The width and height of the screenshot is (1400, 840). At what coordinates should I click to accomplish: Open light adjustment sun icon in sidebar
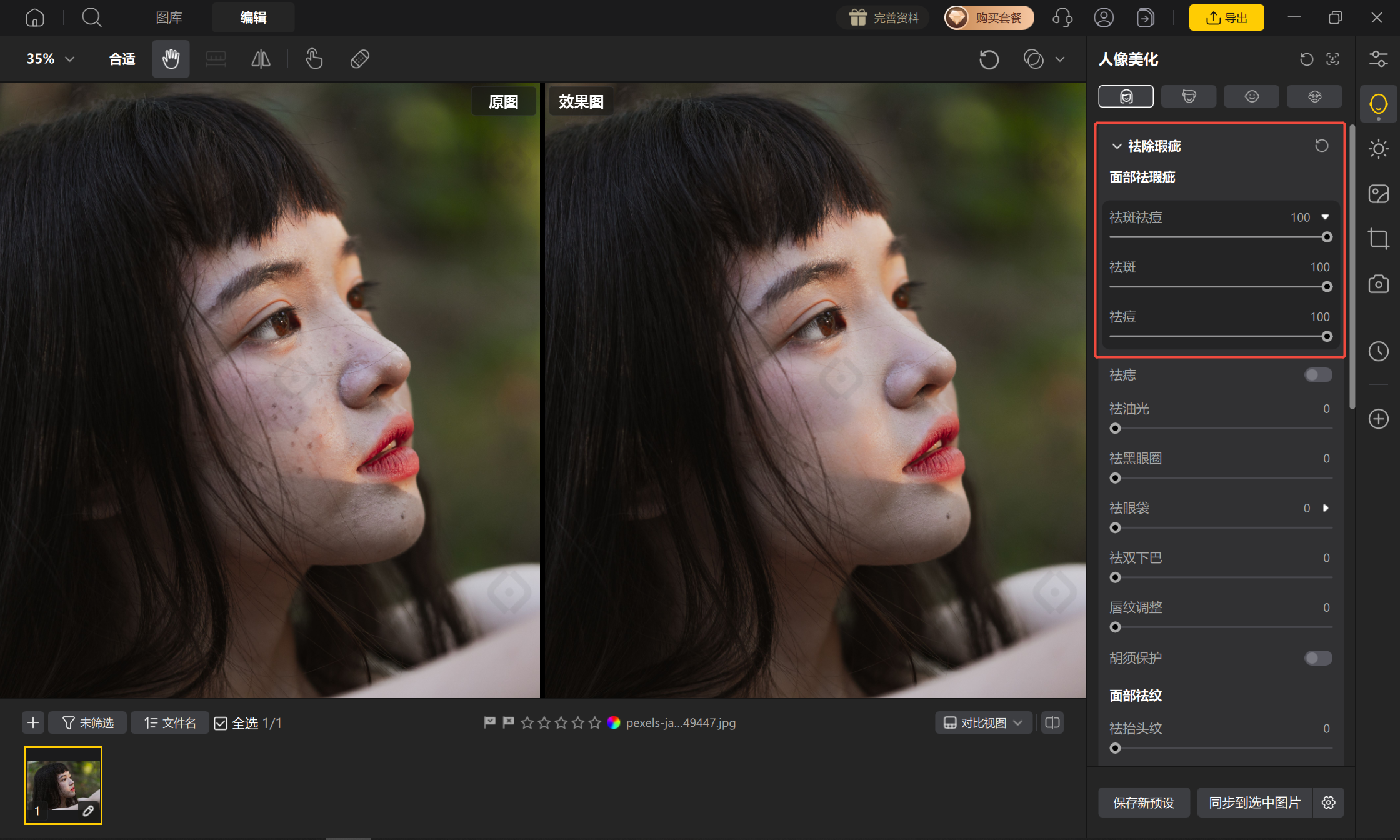click(x=1378, y=149)
